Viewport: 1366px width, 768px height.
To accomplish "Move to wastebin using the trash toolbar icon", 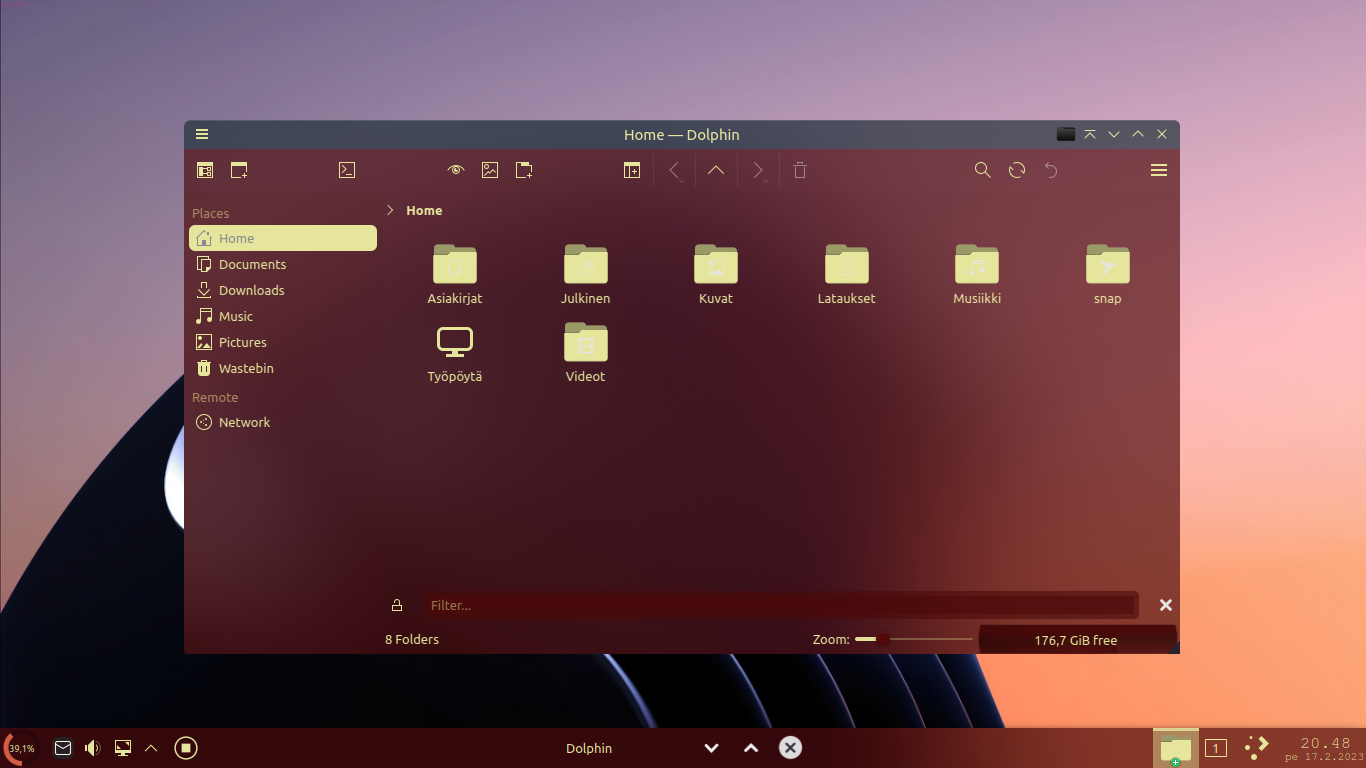I will (800, 170).
